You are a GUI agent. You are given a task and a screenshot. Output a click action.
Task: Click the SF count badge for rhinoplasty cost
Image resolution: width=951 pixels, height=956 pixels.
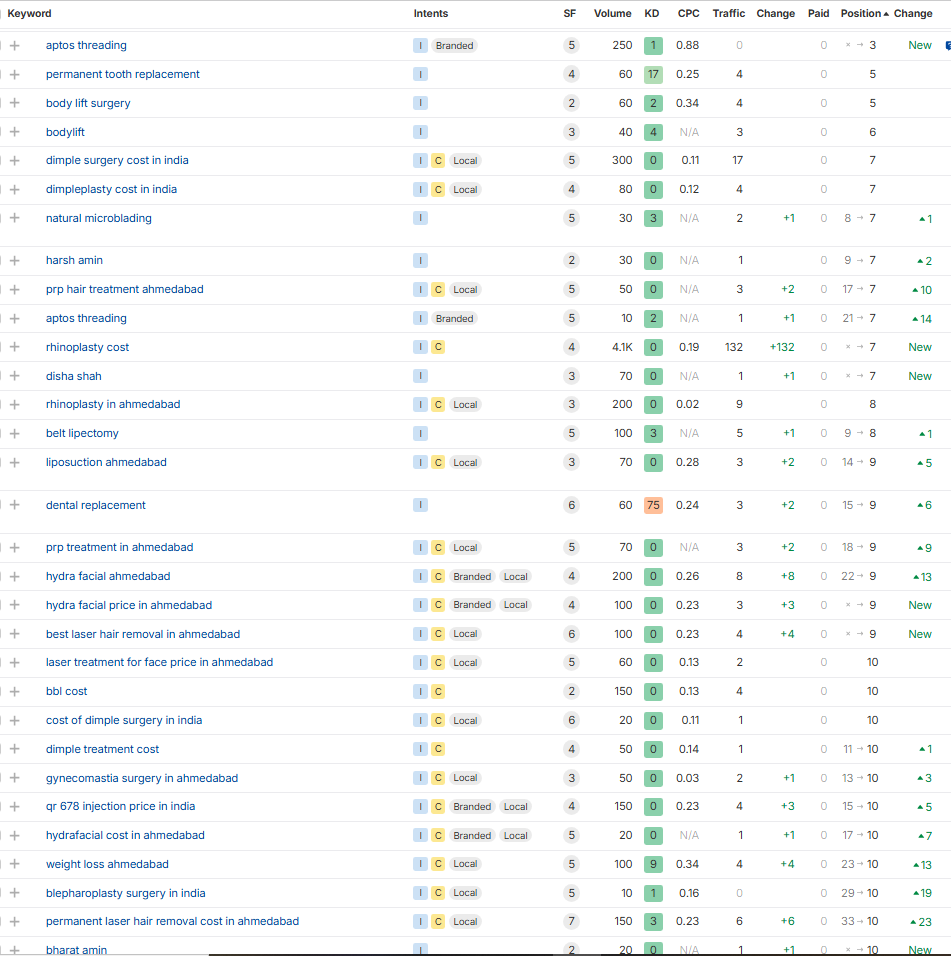click(571, 347)
